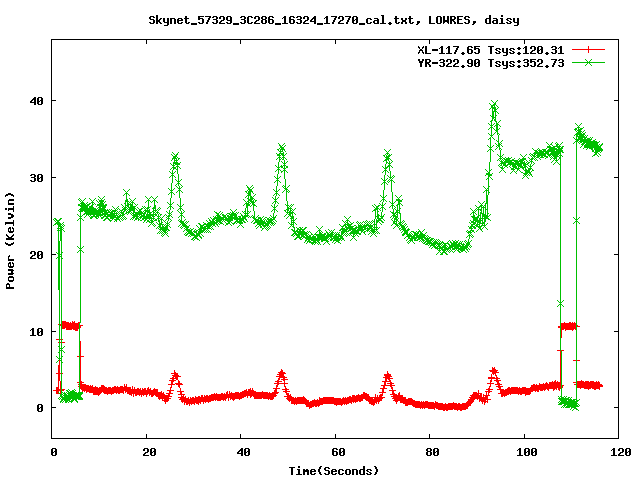Click the x-axis tick label 20

(149, 452)
